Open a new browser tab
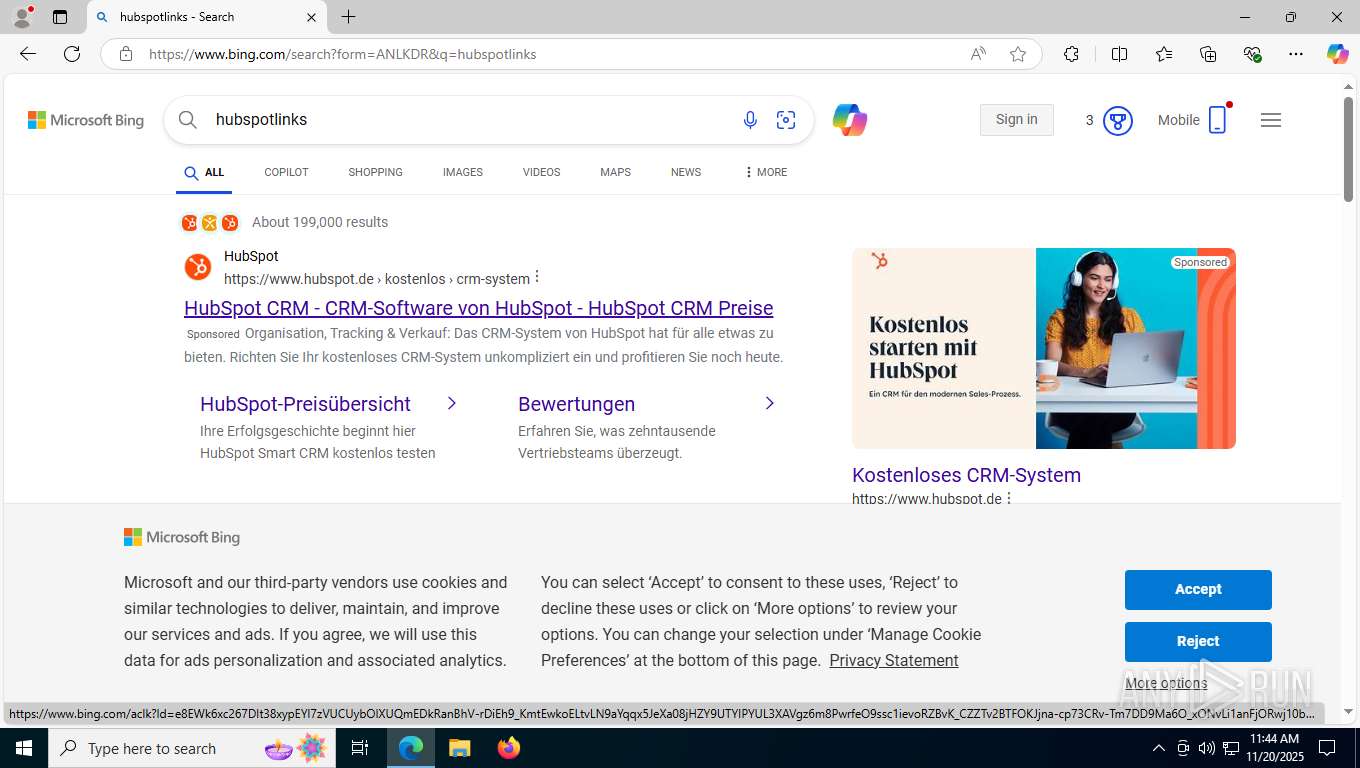 coord(348,17)
